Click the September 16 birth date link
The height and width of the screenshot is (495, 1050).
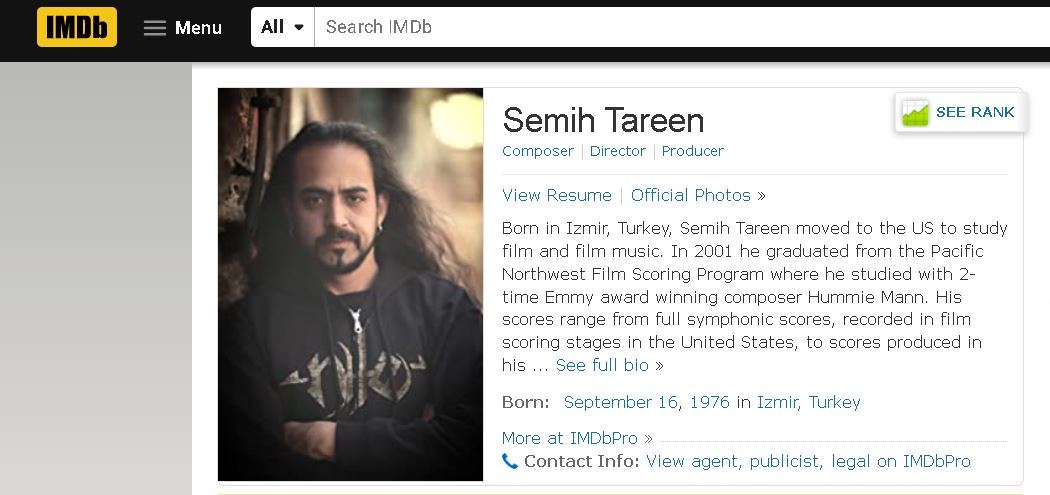pyautogui.click(x=620, y=402)
